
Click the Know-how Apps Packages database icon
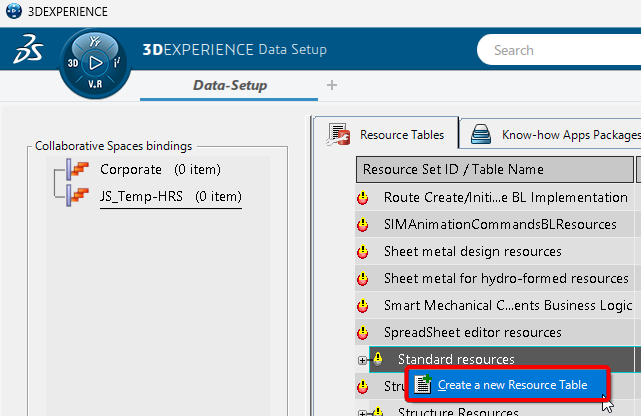click(x=481, y=134)
